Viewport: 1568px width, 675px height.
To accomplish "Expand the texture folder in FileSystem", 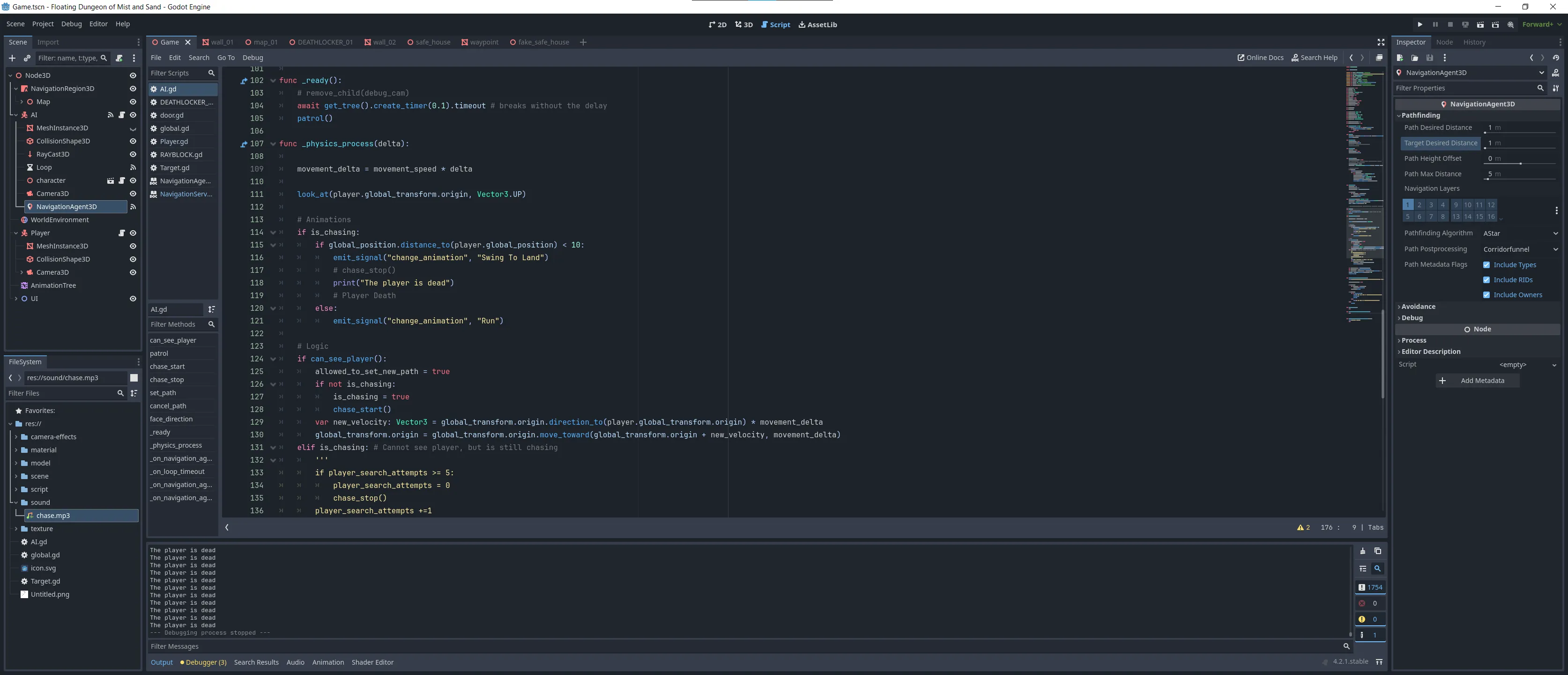I will click(x=16, y=529).
